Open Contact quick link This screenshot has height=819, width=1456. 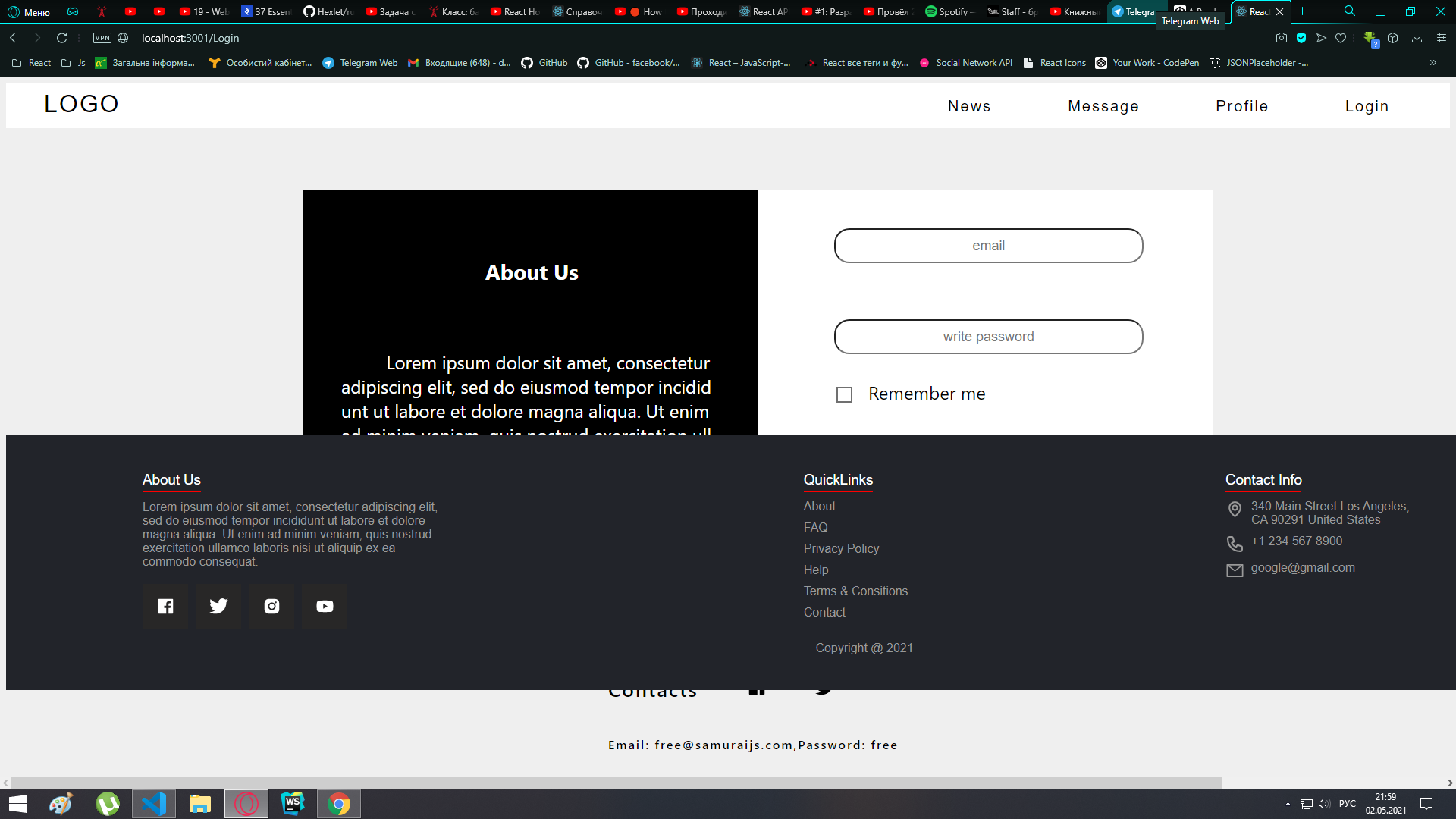(x=824, y=612)
